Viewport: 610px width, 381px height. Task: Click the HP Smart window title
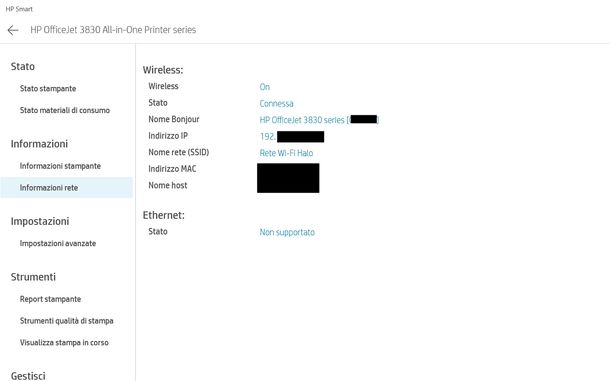19,9
